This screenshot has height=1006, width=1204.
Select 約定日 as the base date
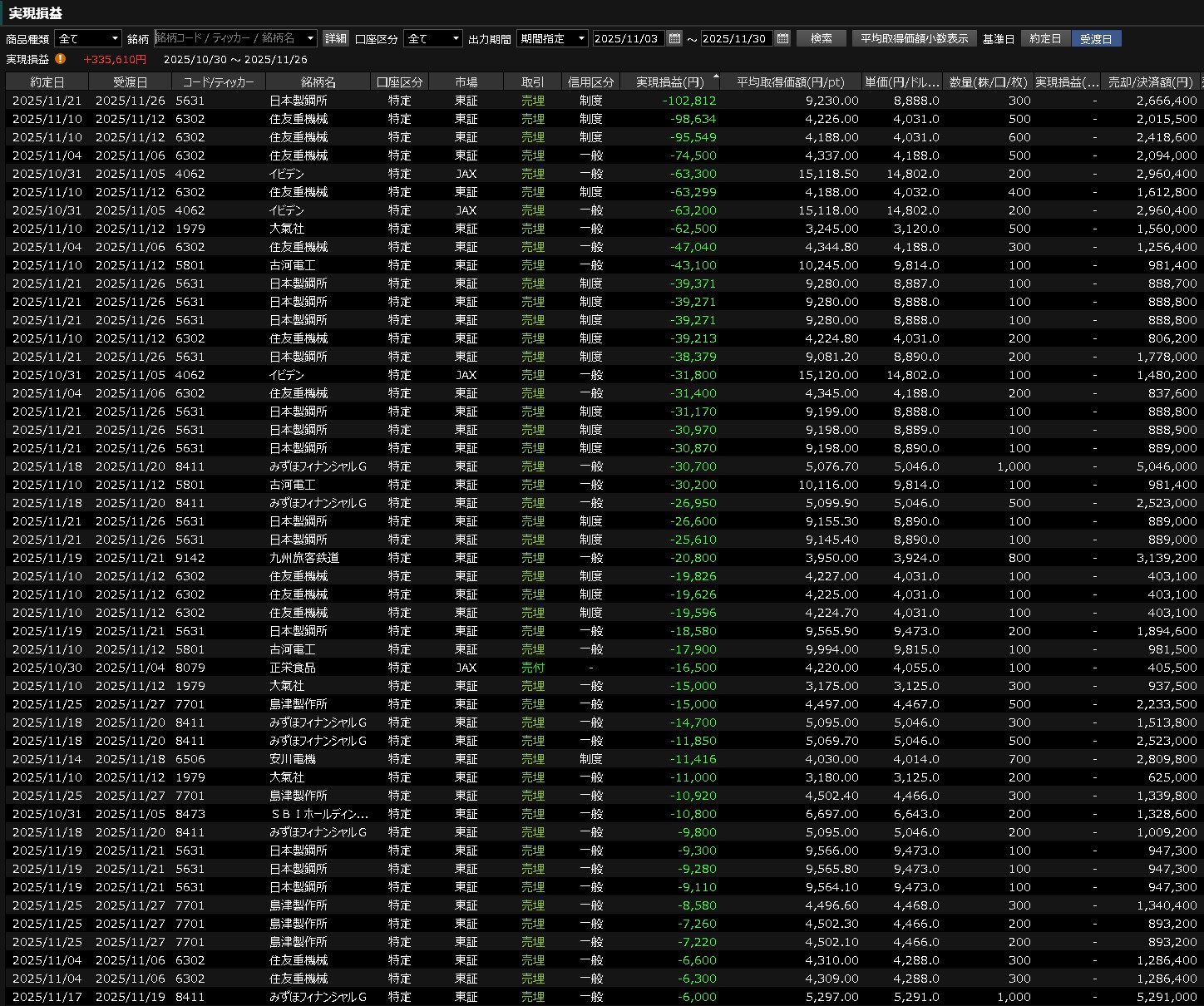click(1045, 38)
